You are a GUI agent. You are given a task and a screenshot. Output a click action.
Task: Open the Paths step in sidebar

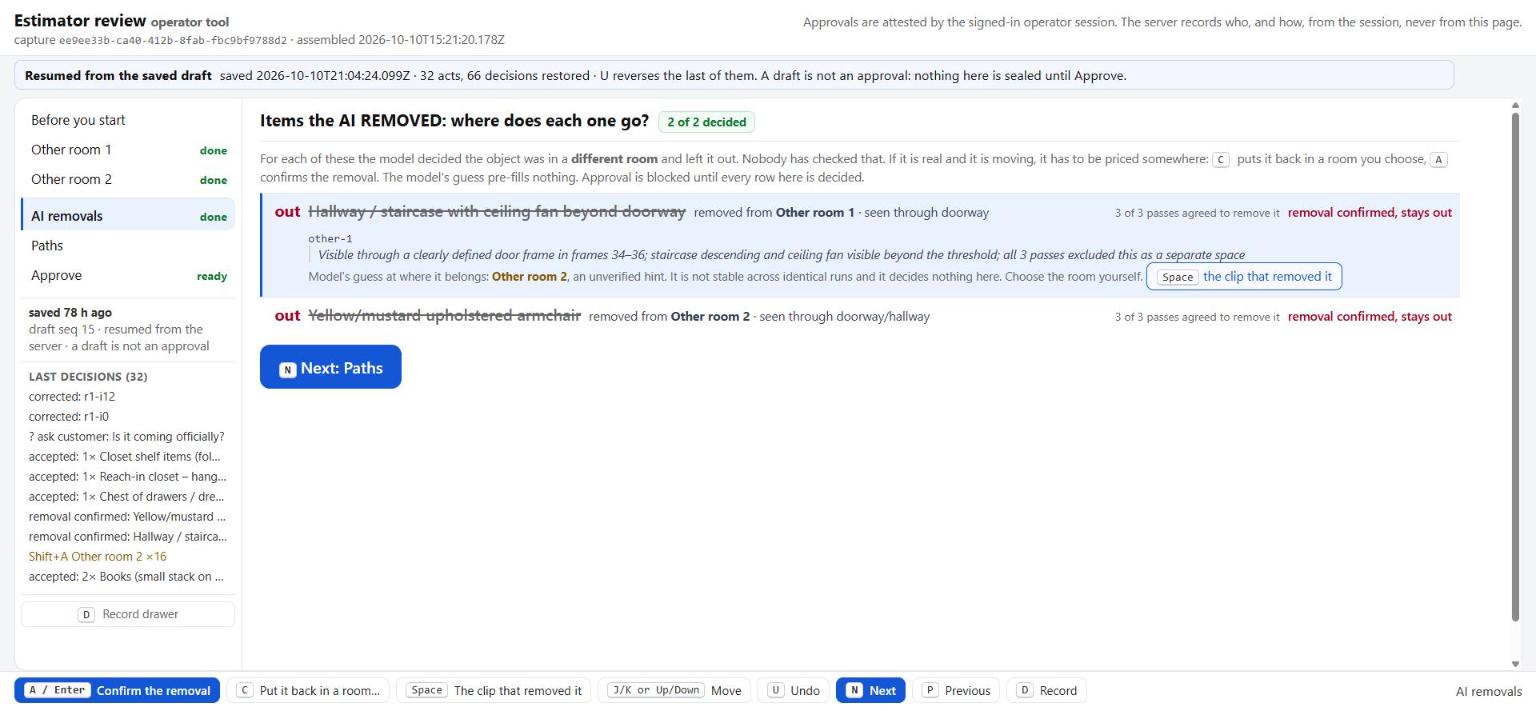point(128,246)
